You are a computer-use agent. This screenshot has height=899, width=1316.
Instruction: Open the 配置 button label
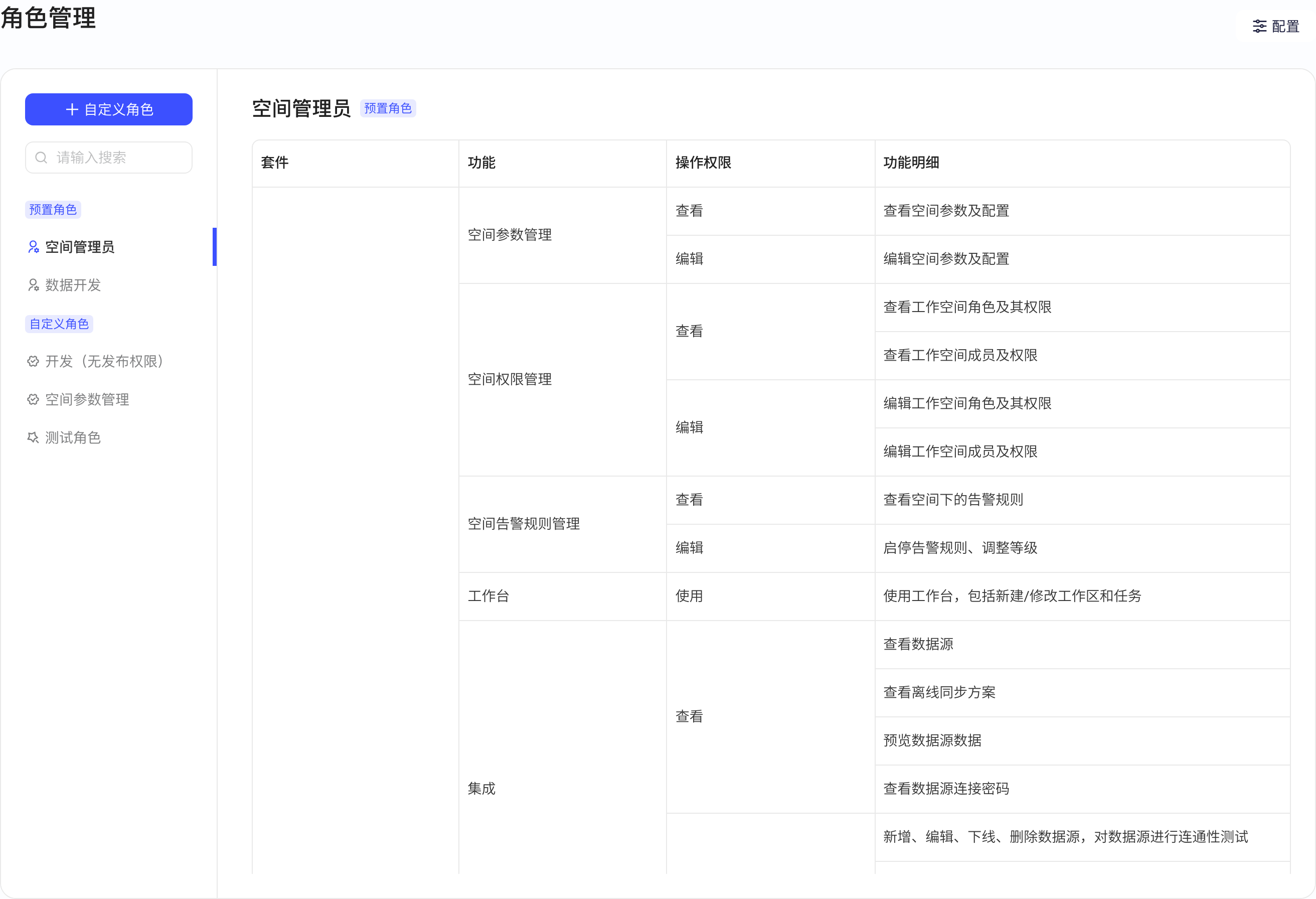1285,26
